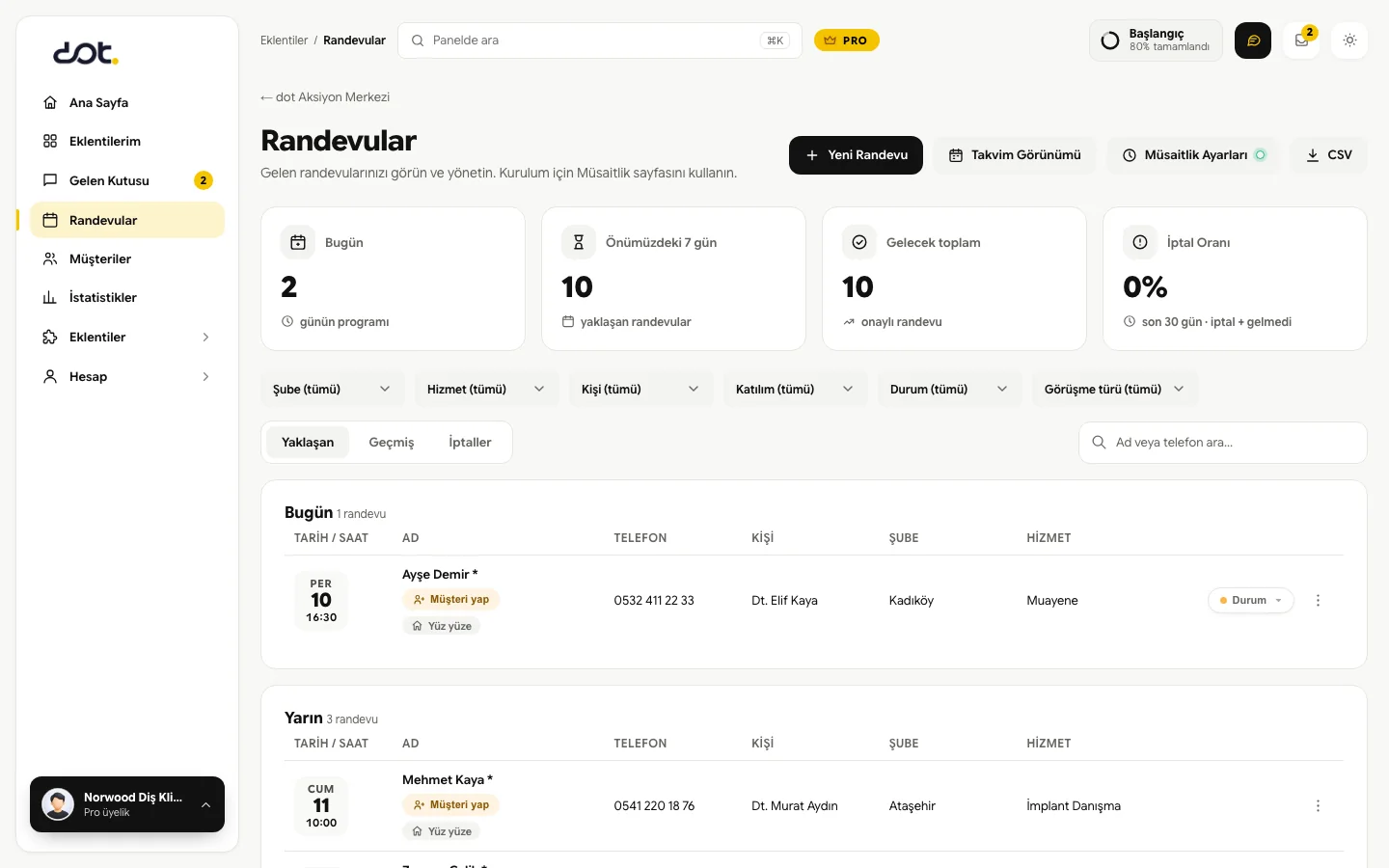The width and height of the screenshot is (1389, 868).
Task: Switch to İptaller tab
Action: pyautogui.click(x=470, y=442)
